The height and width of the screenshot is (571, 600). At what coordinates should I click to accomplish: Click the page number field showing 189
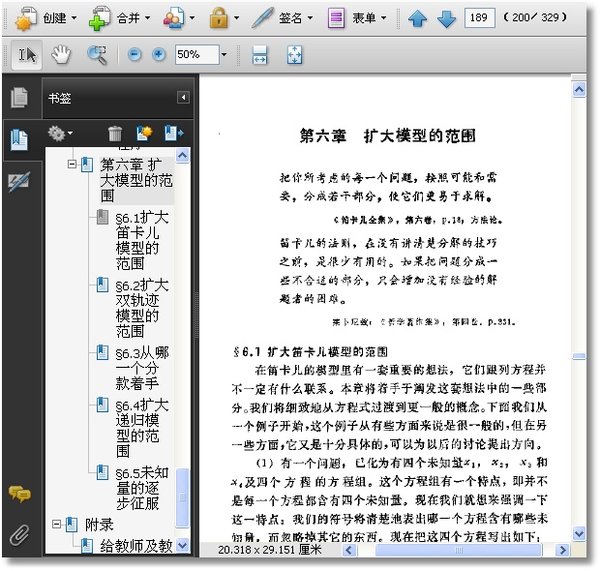[x=480, y=18]
